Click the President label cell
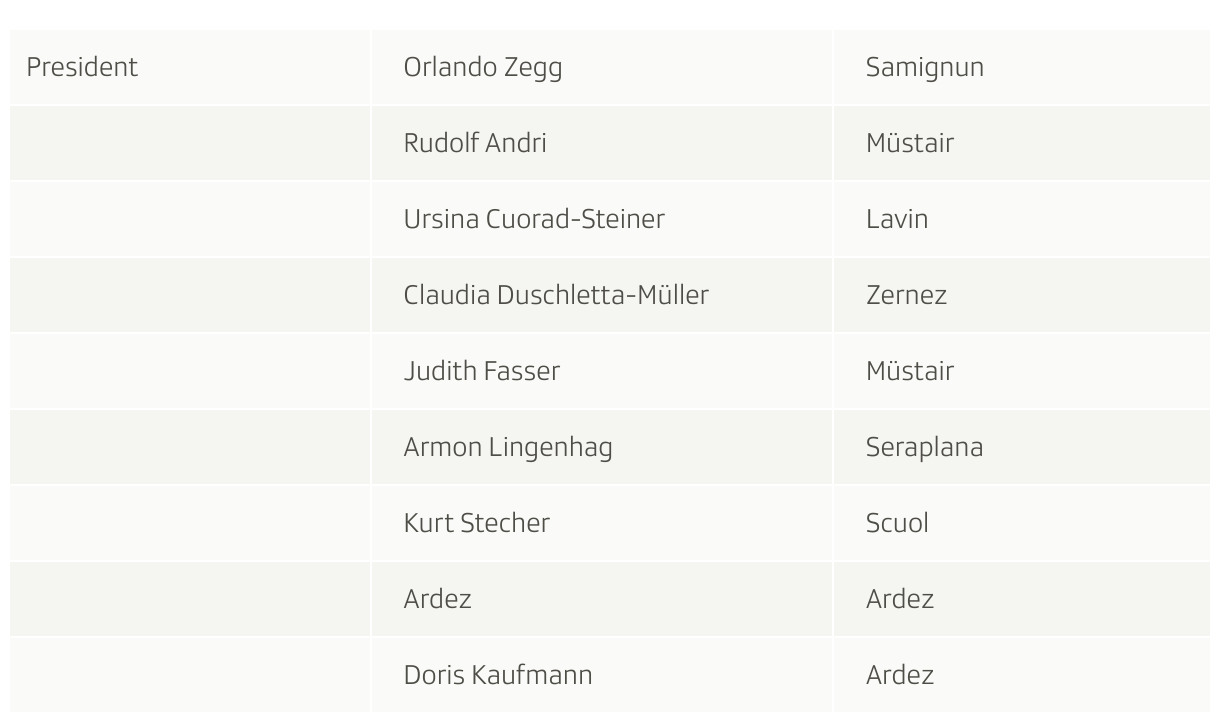 pos(82,67)
